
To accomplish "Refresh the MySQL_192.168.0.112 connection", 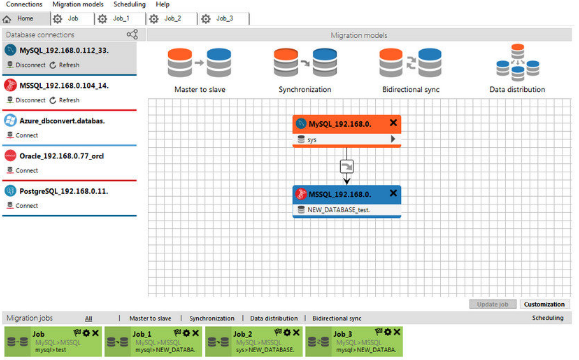I will tap(65, 65).
